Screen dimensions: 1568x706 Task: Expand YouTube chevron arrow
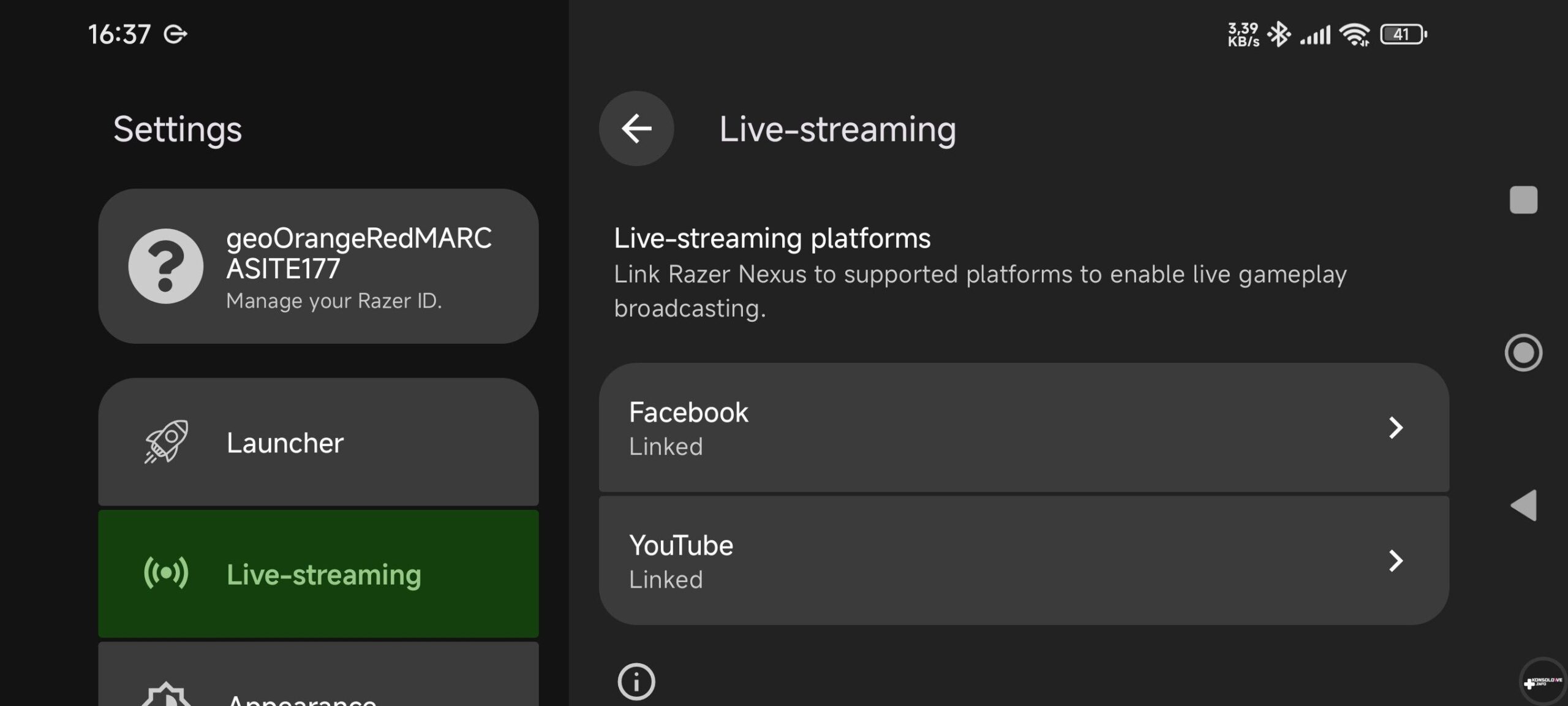point(1395,560)
